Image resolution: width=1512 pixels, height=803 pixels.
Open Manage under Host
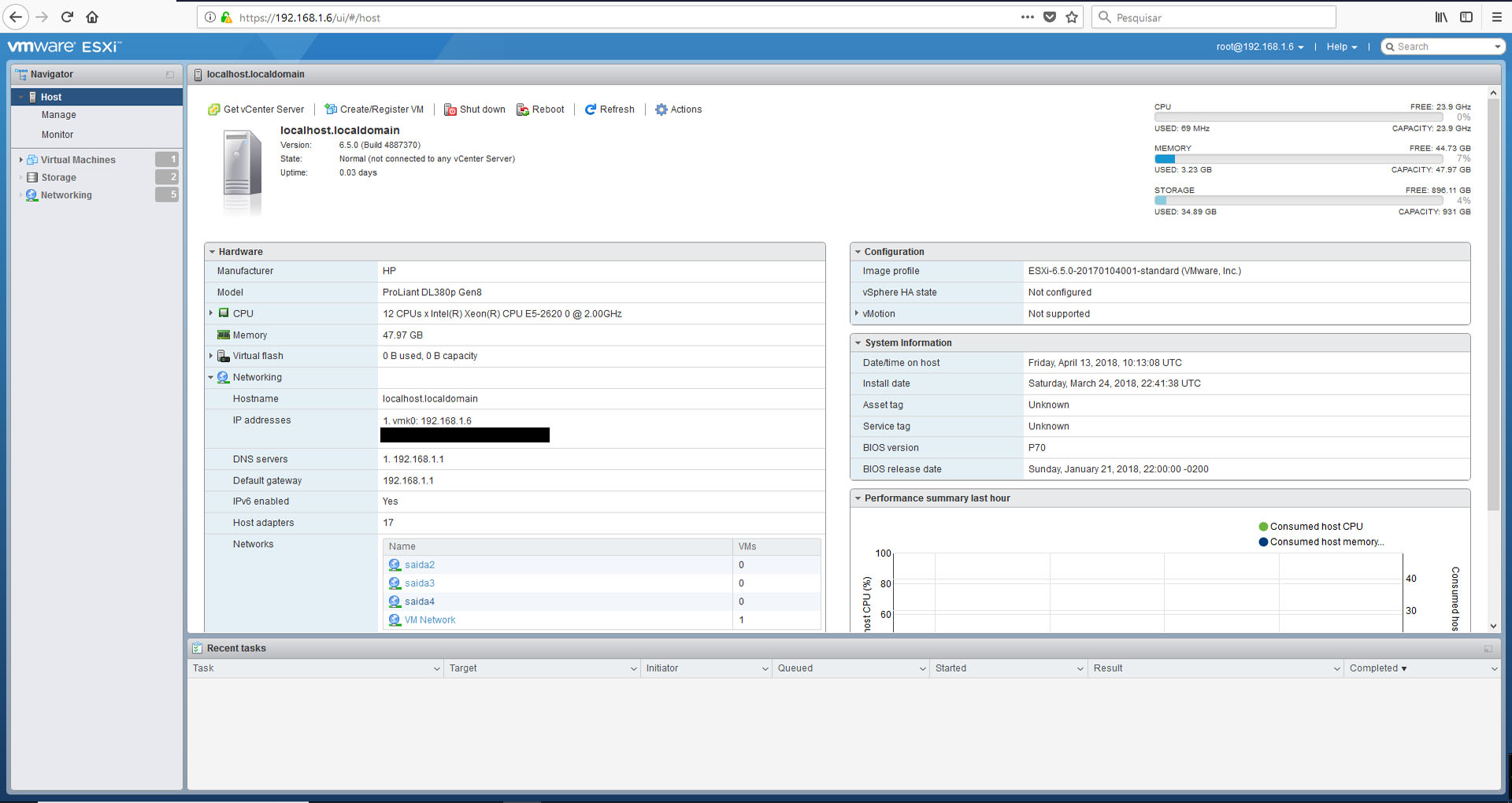pyautogui.click(x=59, y=115)
